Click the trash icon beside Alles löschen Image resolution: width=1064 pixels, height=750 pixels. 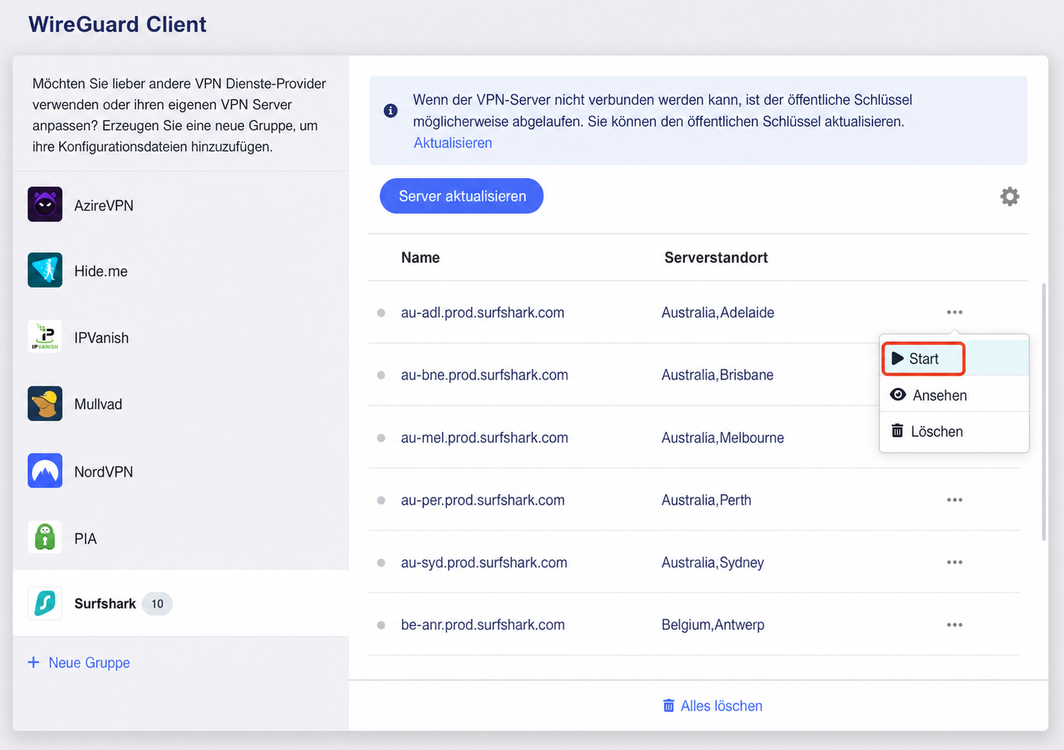click(668, 706)
